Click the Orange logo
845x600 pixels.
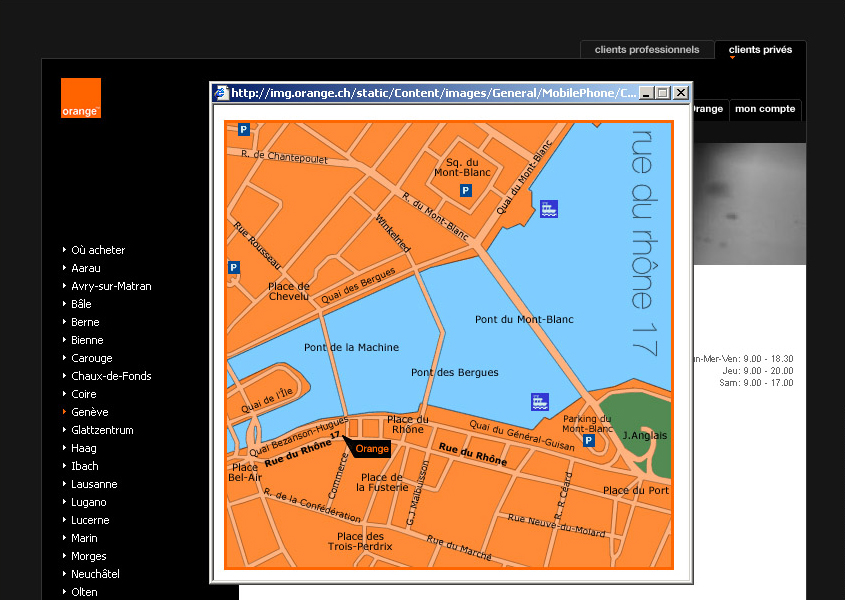[x=81, y=98]
